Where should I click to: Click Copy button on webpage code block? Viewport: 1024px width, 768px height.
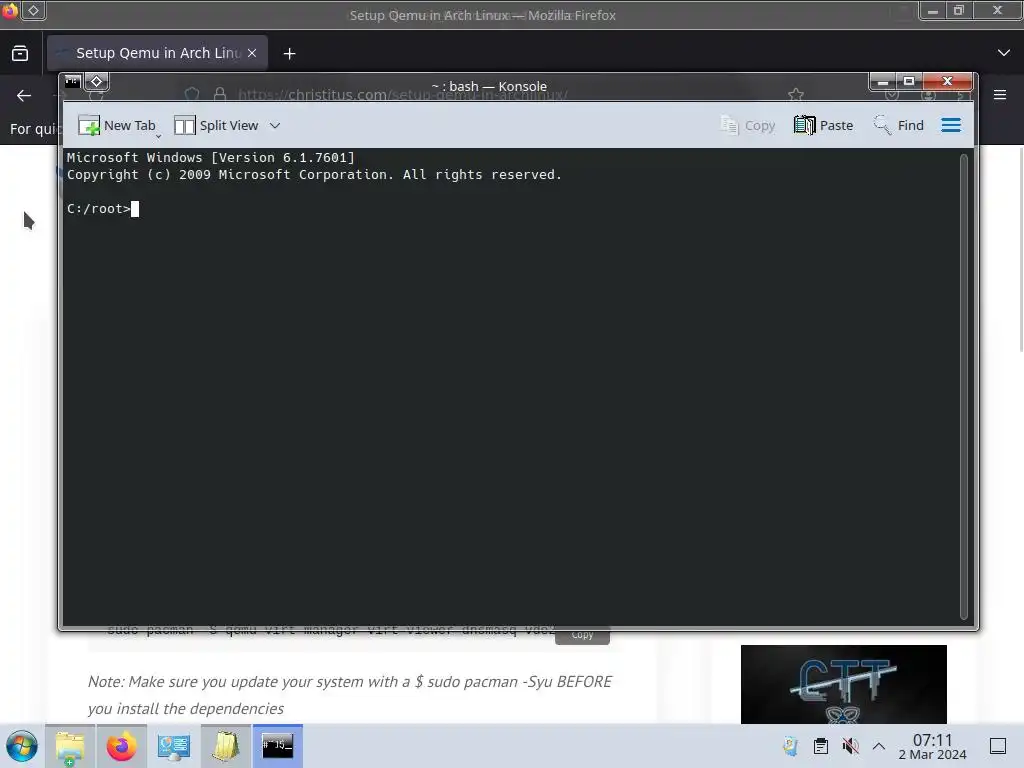point(582,635)
